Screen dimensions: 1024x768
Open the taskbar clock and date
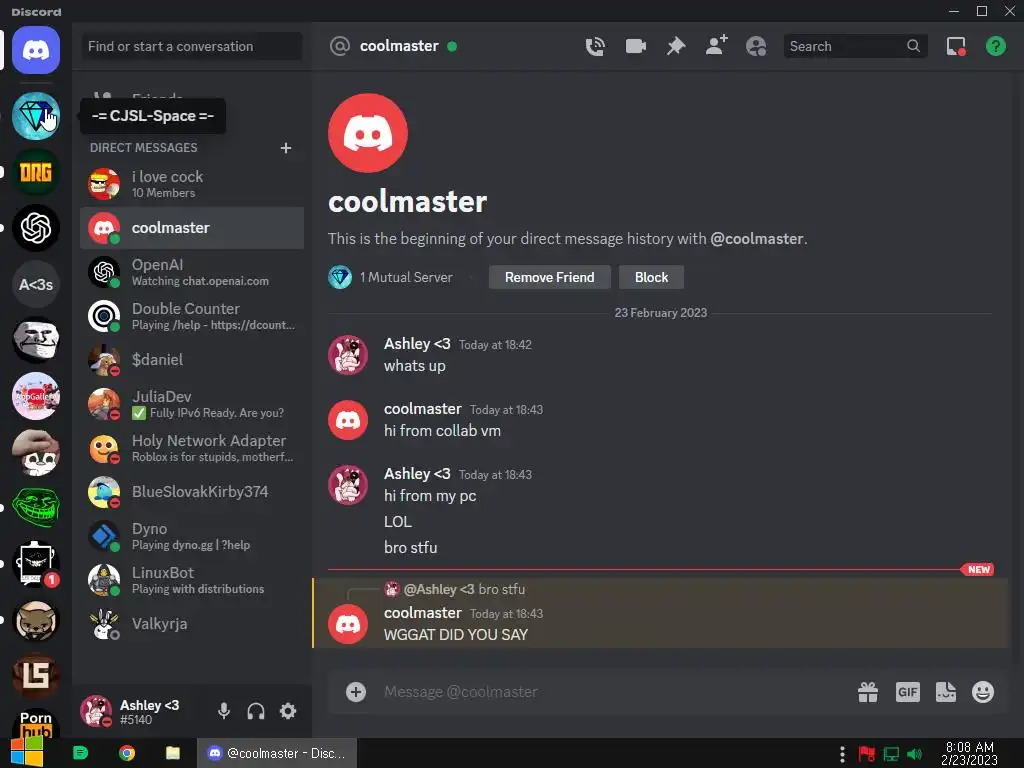[969, 753]
